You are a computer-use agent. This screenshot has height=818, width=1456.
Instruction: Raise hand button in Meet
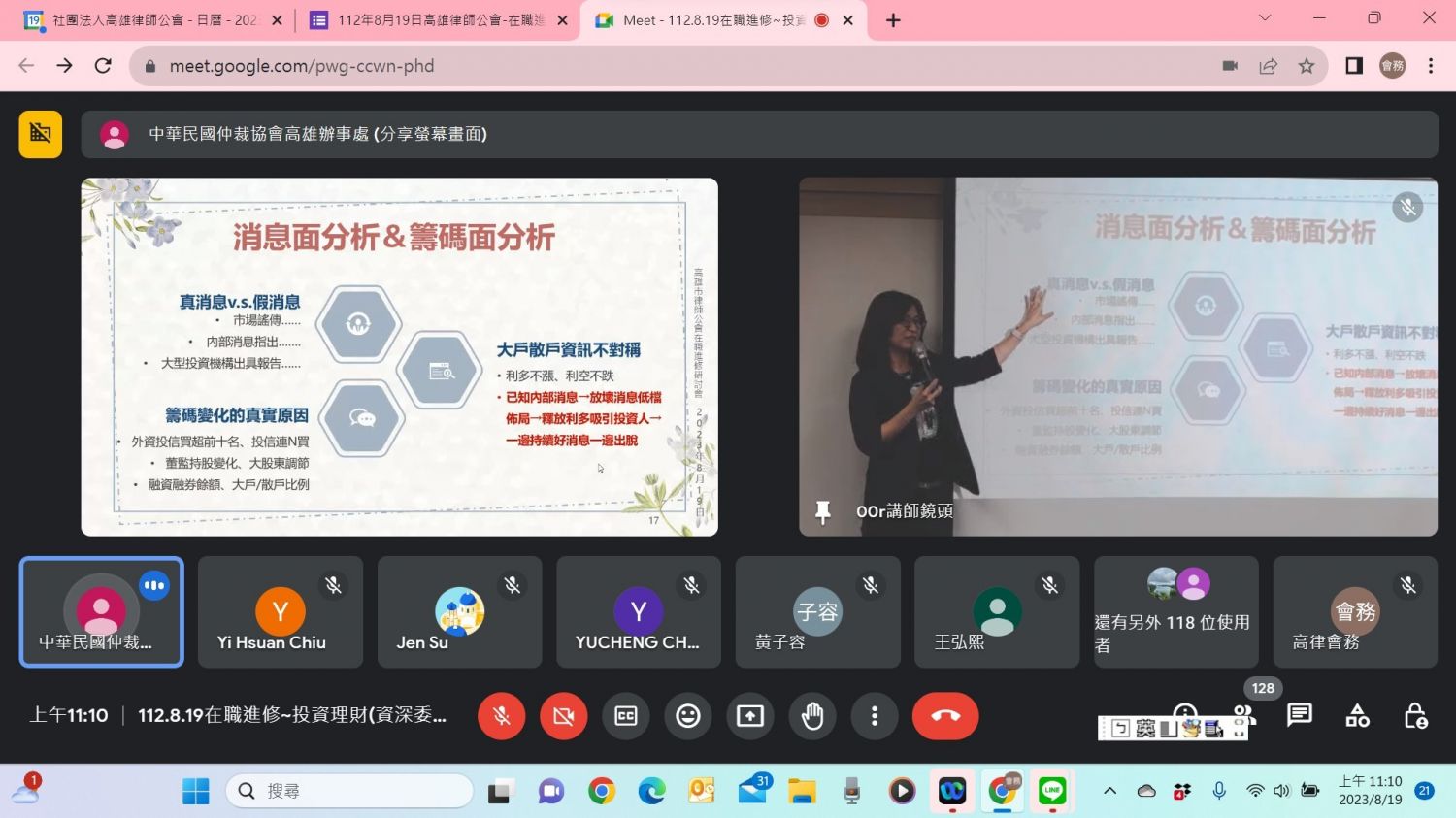pos(812,716)
